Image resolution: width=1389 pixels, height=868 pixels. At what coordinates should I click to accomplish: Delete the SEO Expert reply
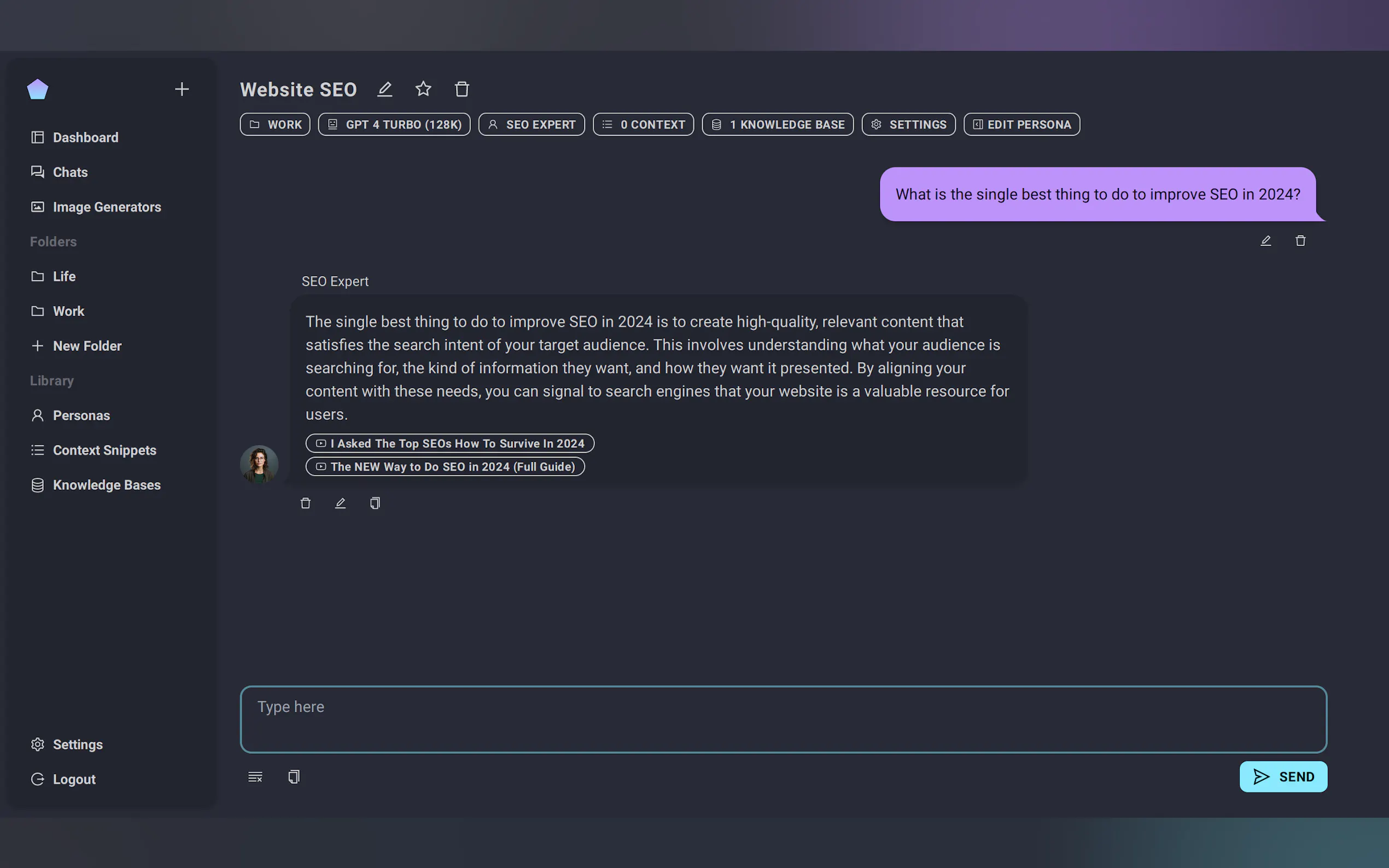pos(306,503)
